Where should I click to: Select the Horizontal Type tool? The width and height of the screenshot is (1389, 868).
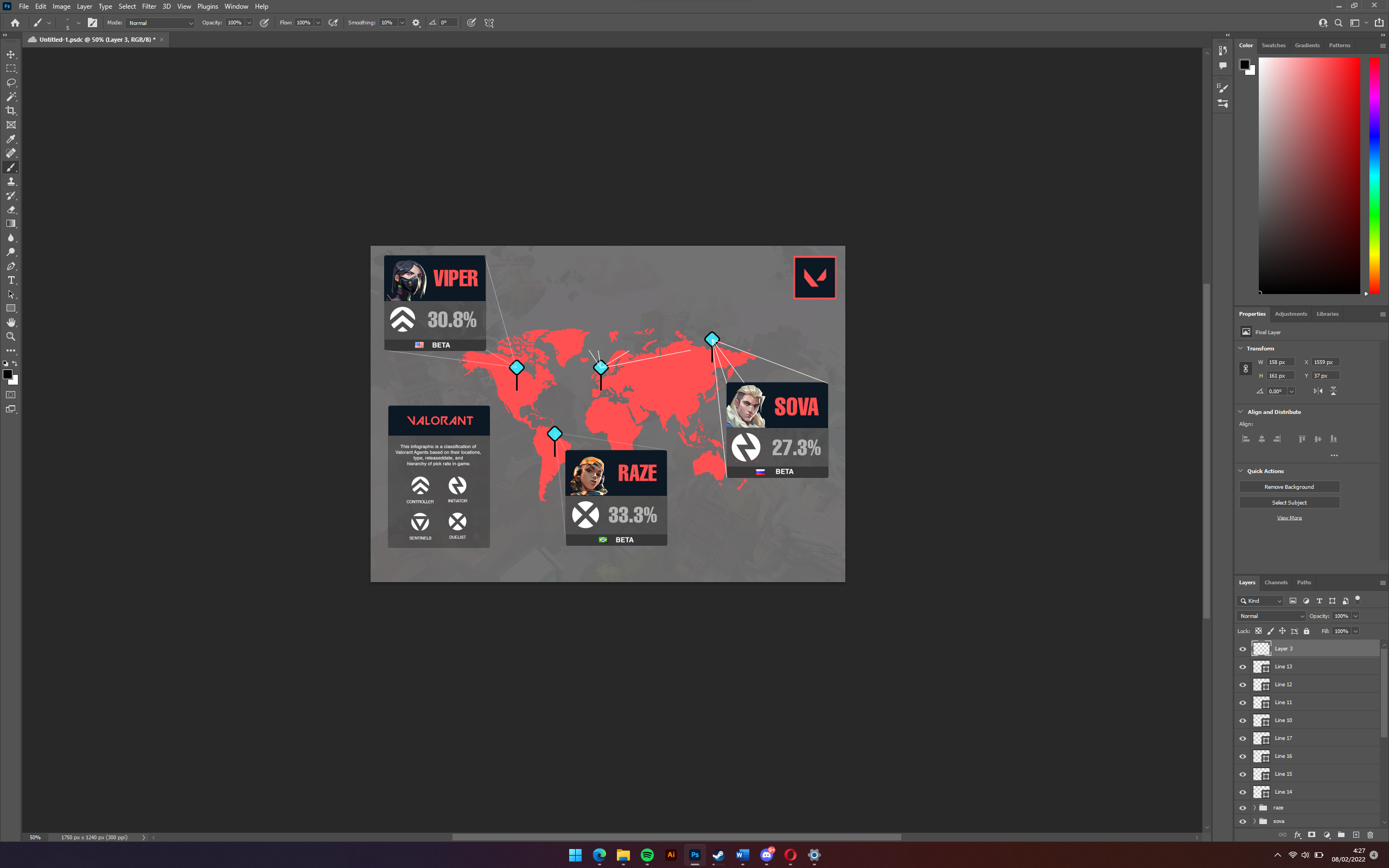11,280
